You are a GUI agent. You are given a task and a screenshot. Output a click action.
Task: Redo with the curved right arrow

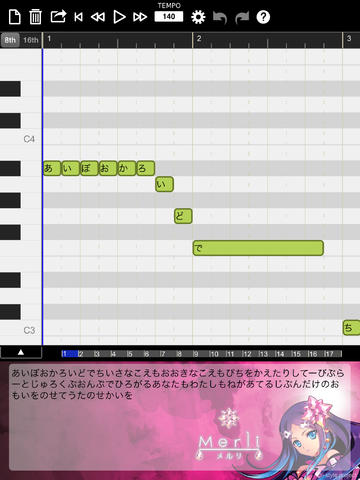coord(242,17)
